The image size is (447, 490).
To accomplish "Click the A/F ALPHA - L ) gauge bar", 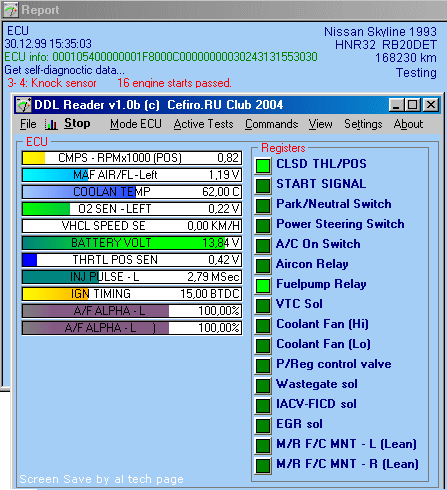I will click(x=132, y=328).
